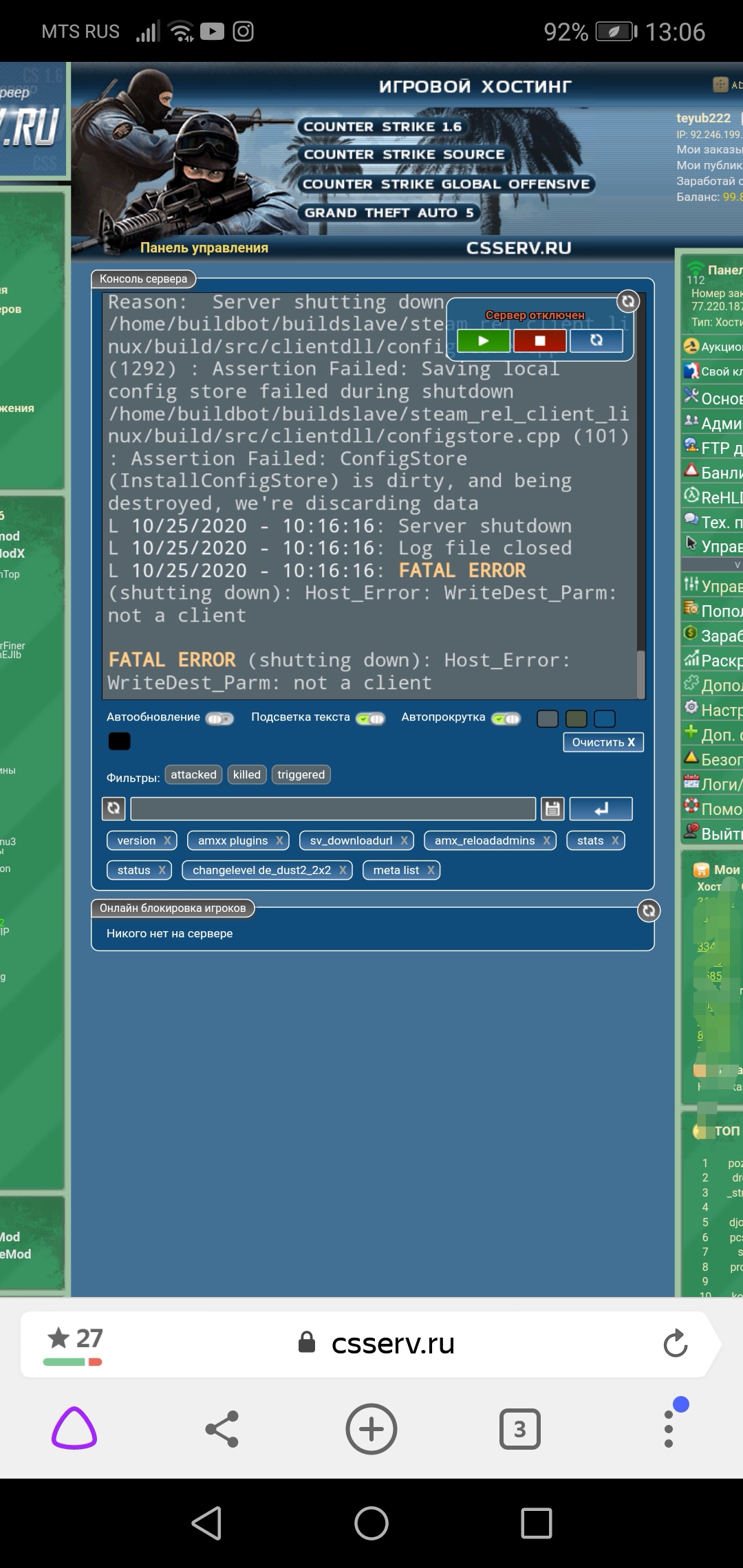The height and width of the screenshot is (1568, 743).
Task: Open the browser three-dot menu
Action: coord(669,1428)
